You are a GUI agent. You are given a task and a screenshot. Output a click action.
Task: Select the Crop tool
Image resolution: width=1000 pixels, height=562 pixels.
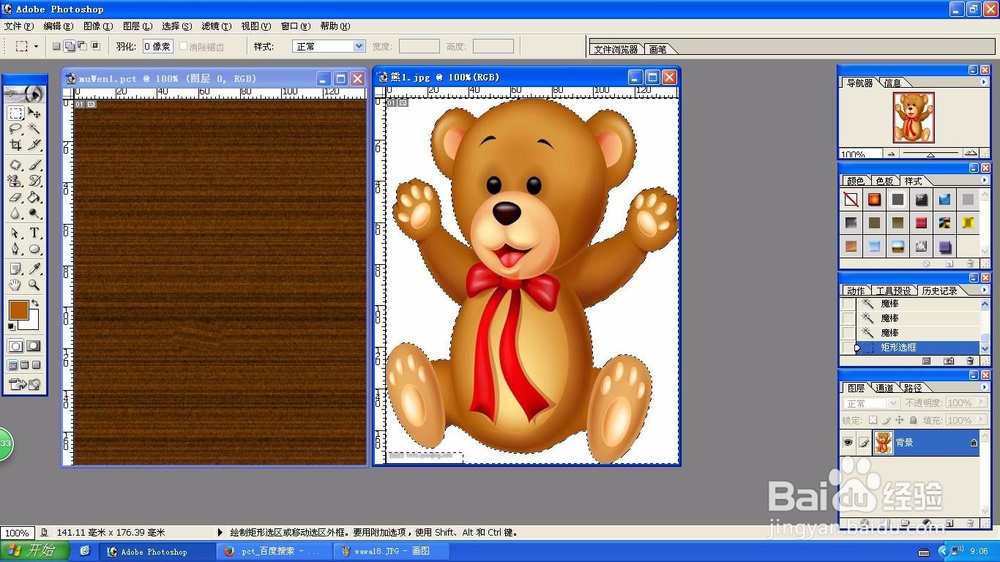pos(16,145)
